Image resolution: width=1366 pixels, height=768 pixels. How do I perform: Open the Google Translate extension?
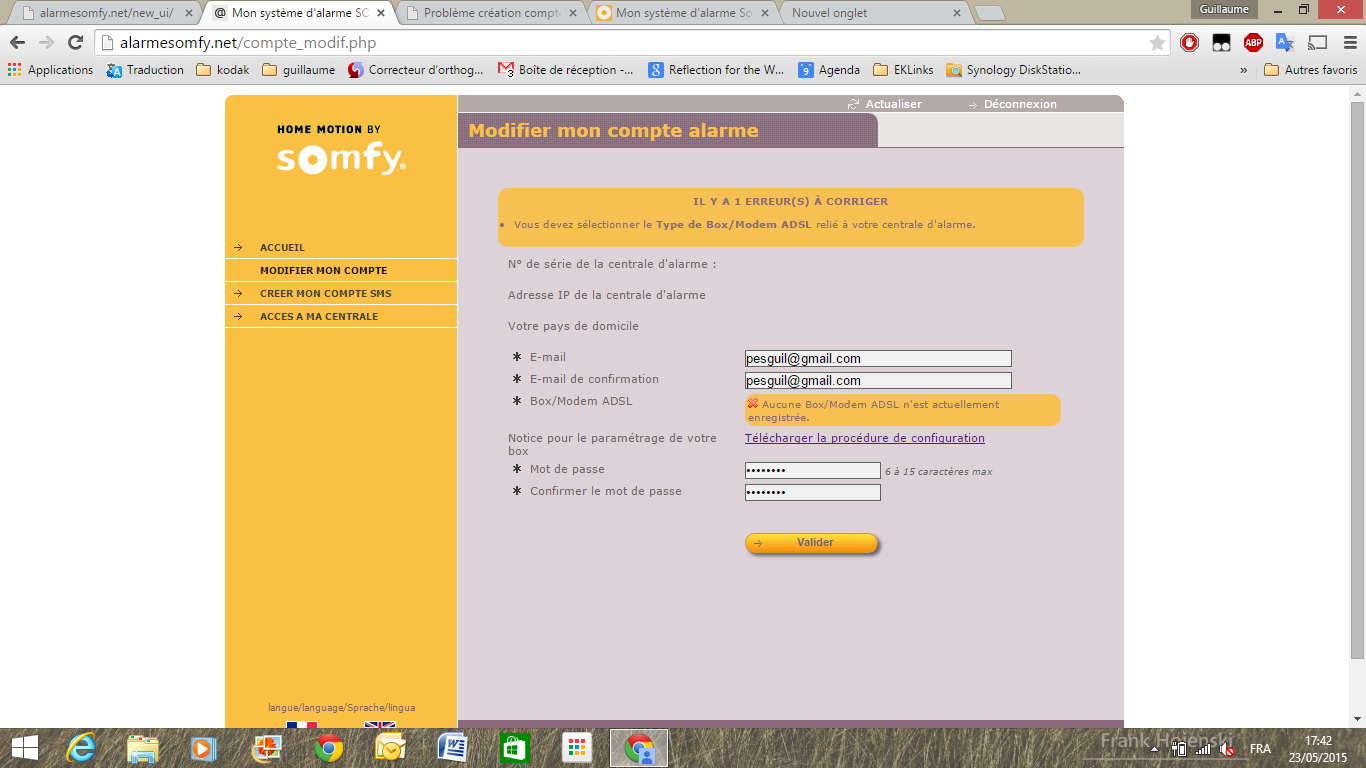[1285, 42]
